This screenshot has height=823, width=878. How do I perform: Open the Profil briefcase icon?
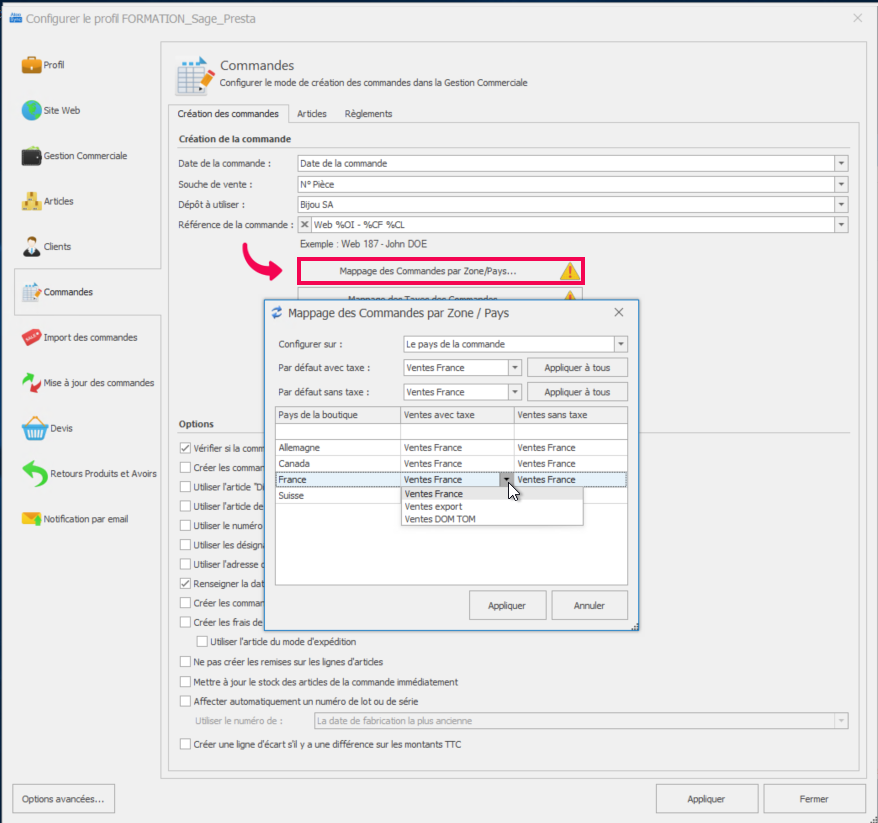[x=31, y=65]
